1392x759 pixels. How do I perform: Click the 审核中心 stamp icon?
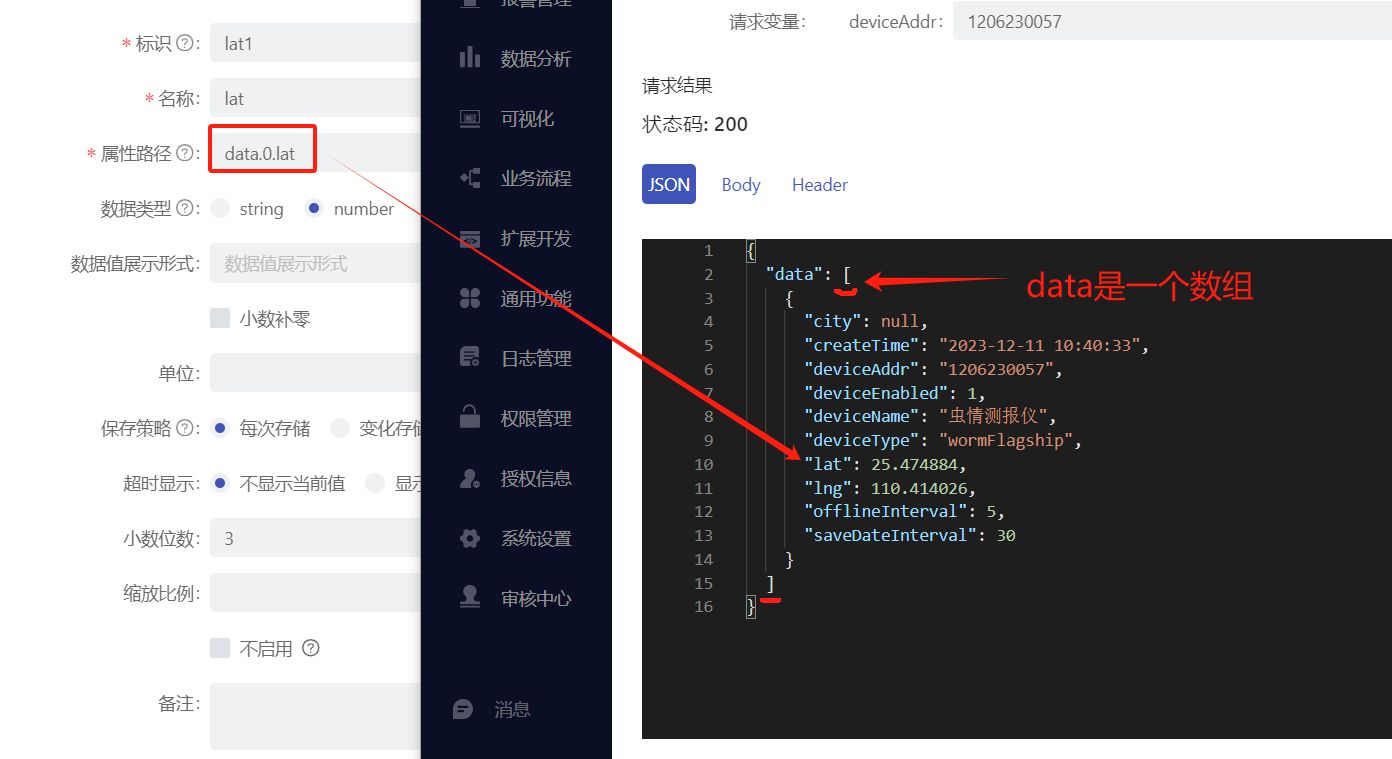coord(470,597)
